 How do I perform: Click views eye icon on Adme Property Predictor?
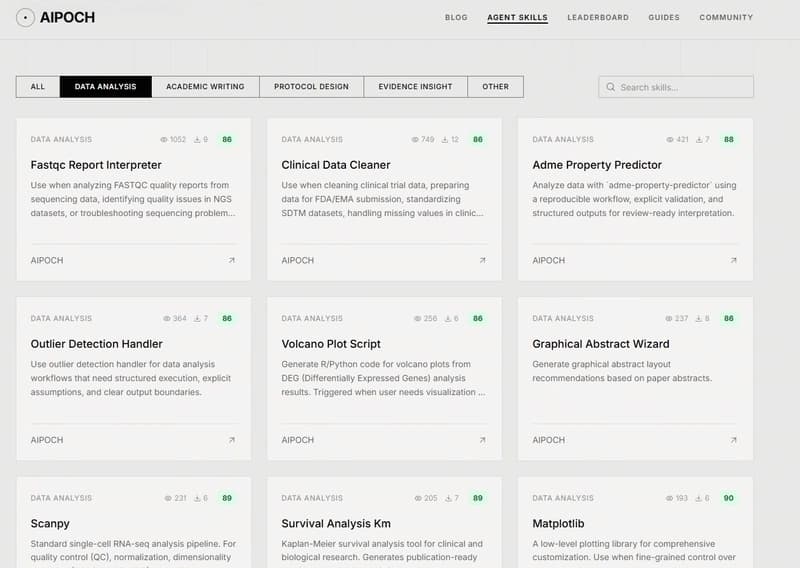coord(670,139)
